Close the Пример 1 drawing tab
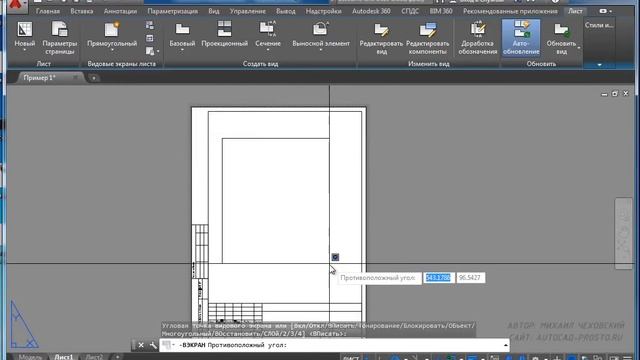This screenshot has width=640, height=360. (76, 77)
